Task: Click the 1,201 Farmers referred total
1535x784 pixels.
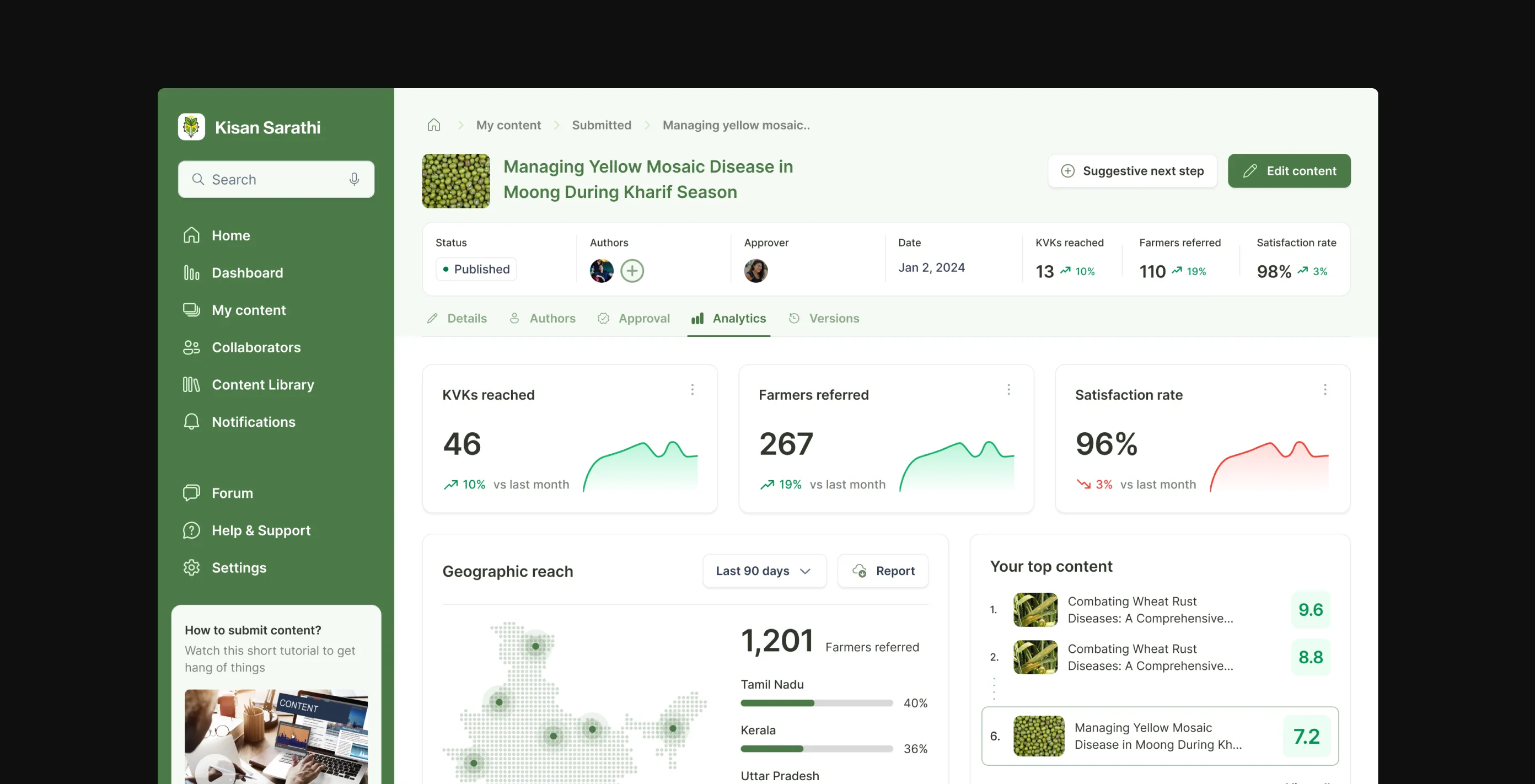Action: 829,642
